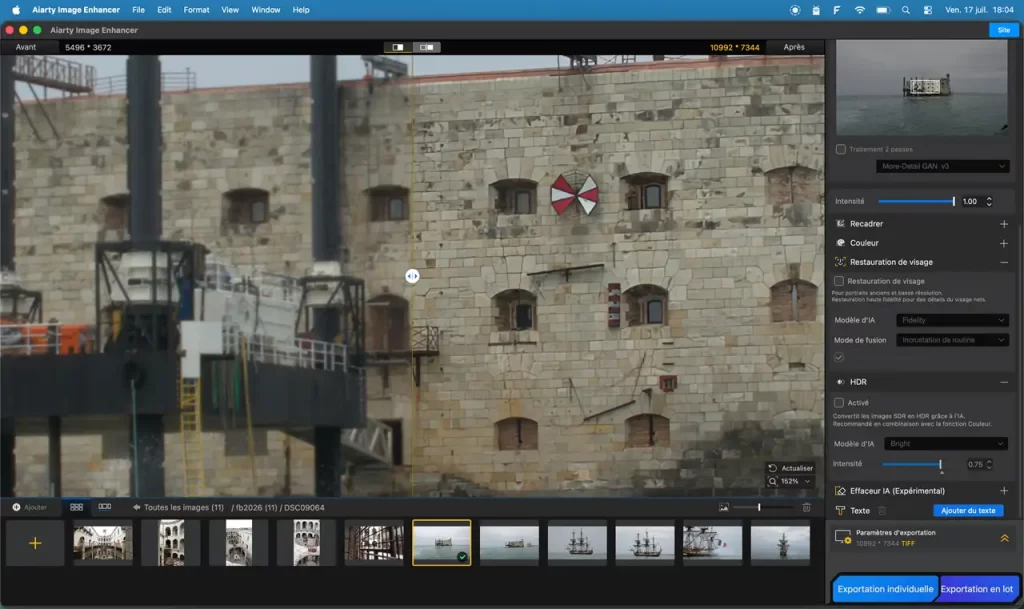Click the Actualiser refresh icon
The height and width of the screenshot is (609, 1024).
[x=773, y=468]
